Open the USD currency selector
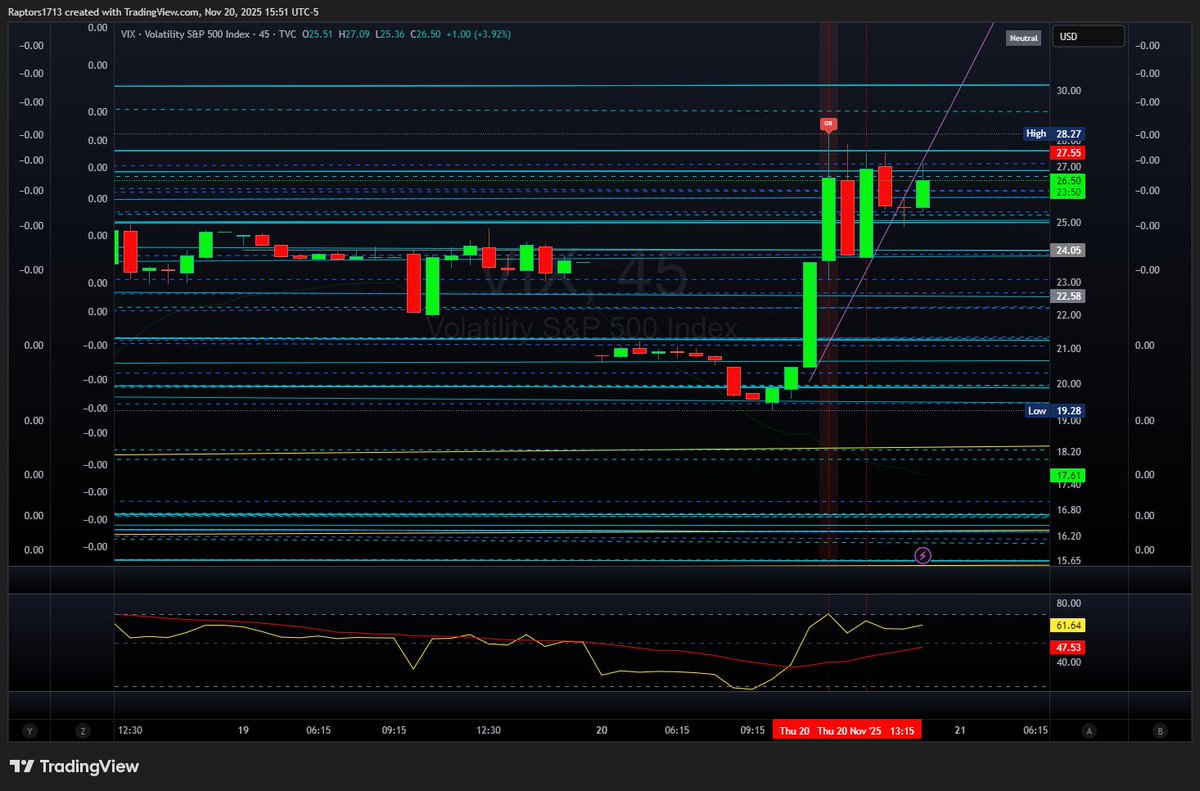This screenshot has height=791, width=1200. tap(1090, 37)
